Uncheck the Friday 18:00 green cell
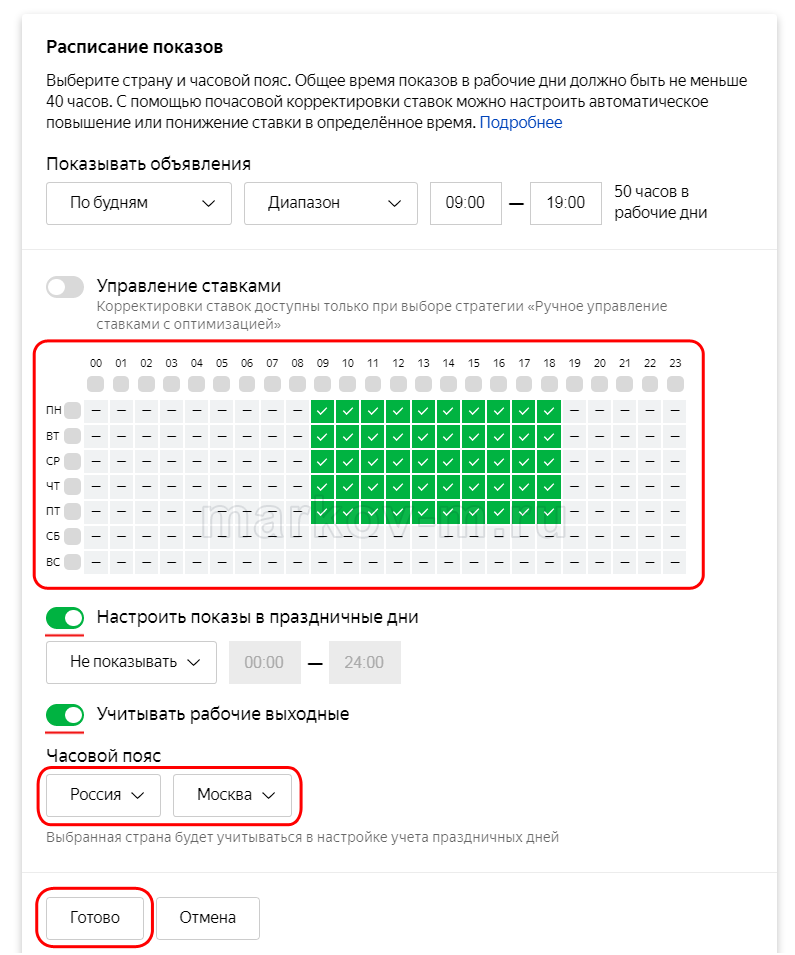Viewport: 795px width, 955px height. click(549, 511)
